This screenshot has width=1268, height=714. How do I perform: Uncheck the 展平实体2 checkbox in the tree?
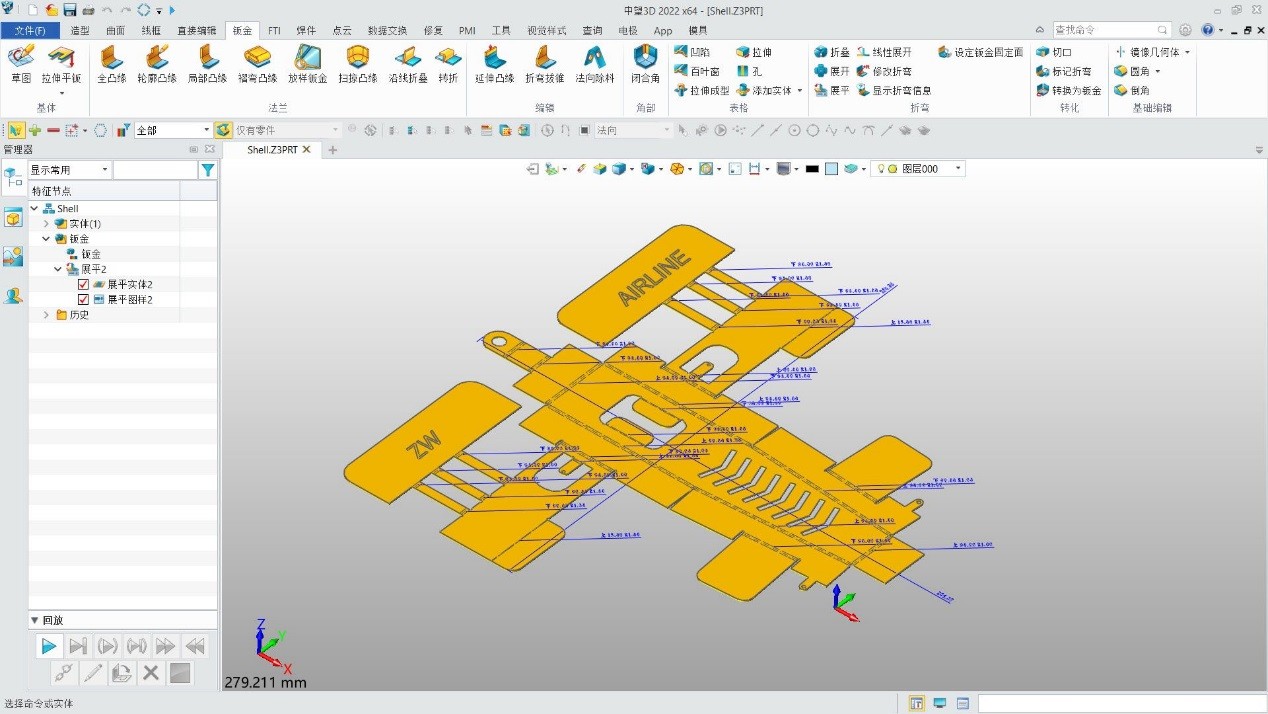82,283
